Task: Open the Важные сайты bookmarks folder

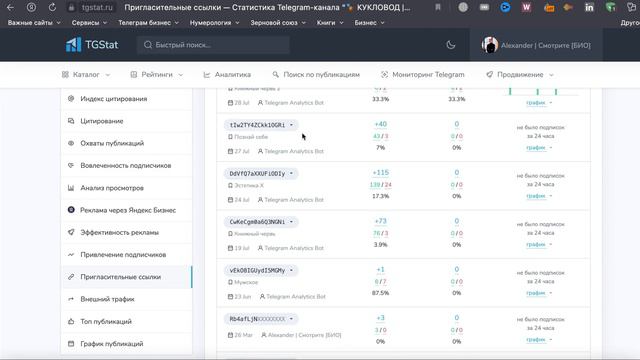Action: [x=34, y=23]
